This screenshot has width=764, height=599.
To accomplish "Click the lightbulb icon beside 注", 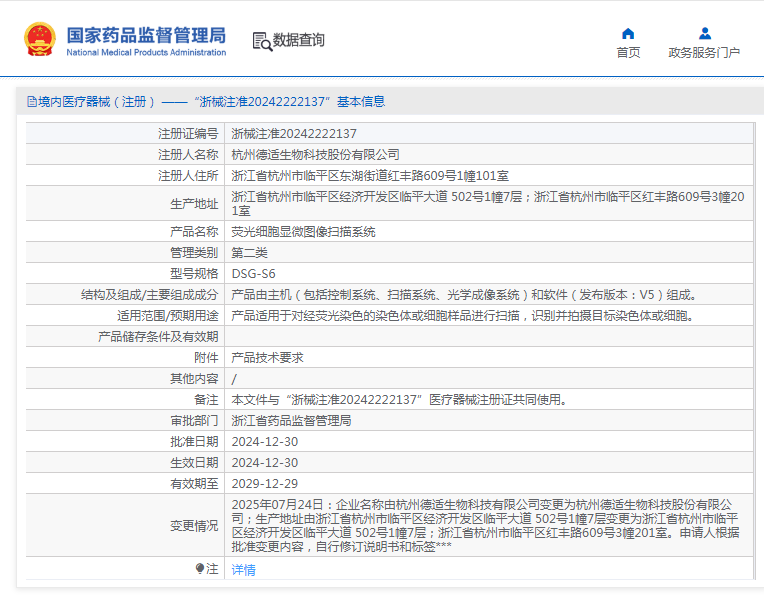I will (199, 568).
